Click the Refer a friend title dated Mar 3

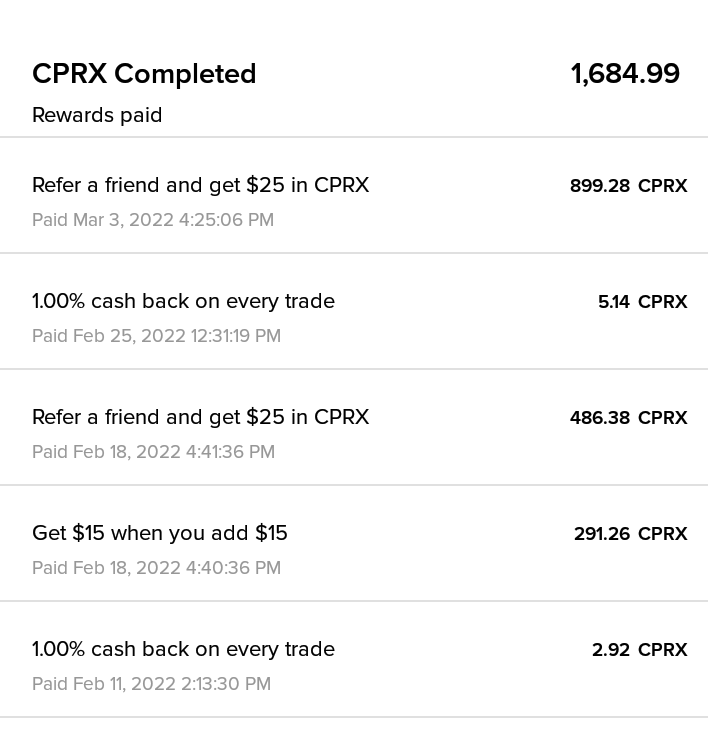pos(201,186)
